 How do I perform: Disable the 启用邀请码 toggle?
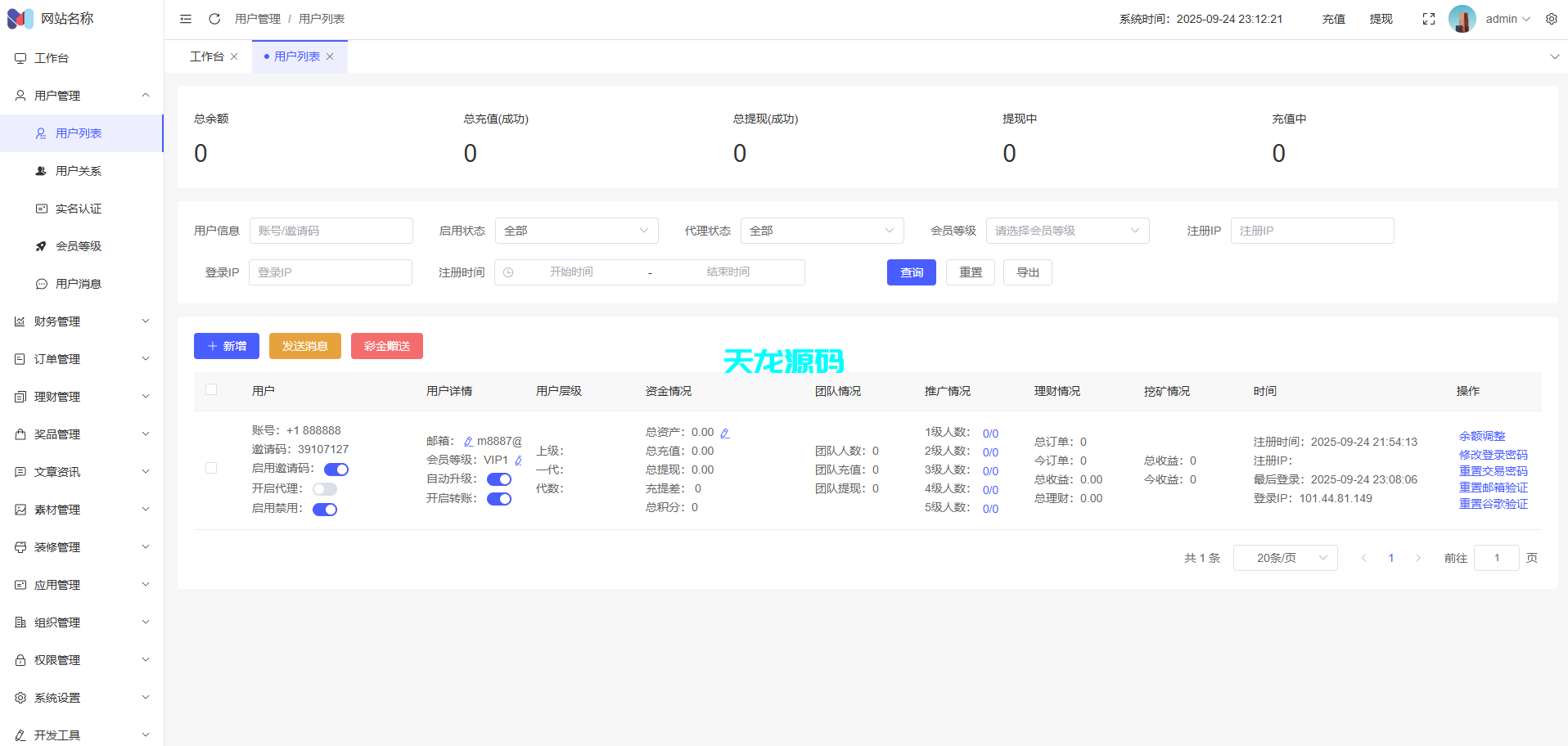pyautogui.click(x=336, y=469)
